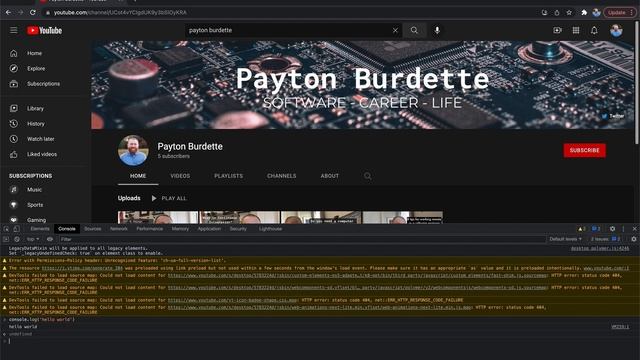This screenshot has width=640, height=360.
Task: Open the Default levels dropdown
Action: 565,239
